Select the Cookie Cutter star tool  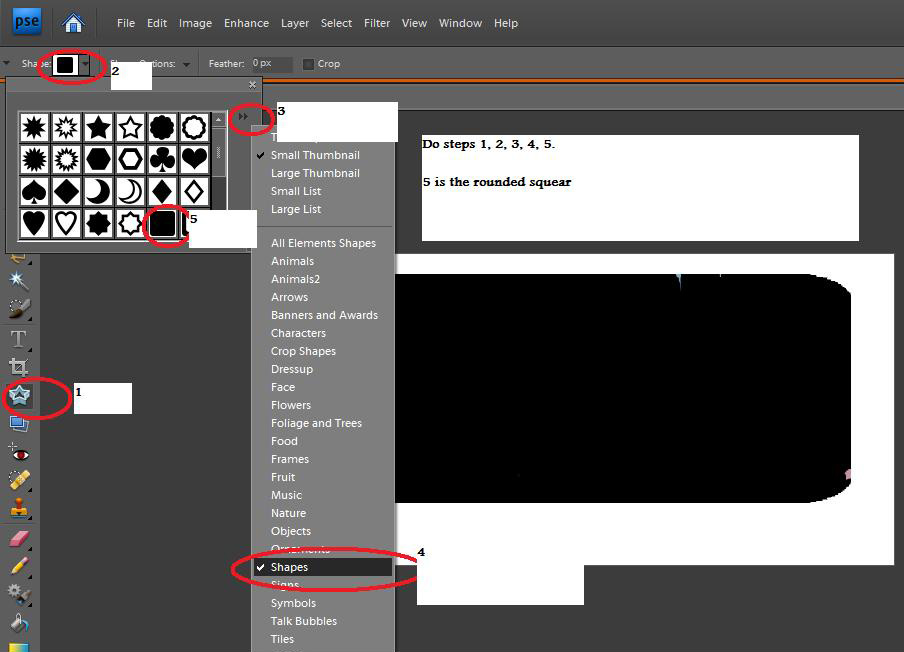(x=19, y=396)
